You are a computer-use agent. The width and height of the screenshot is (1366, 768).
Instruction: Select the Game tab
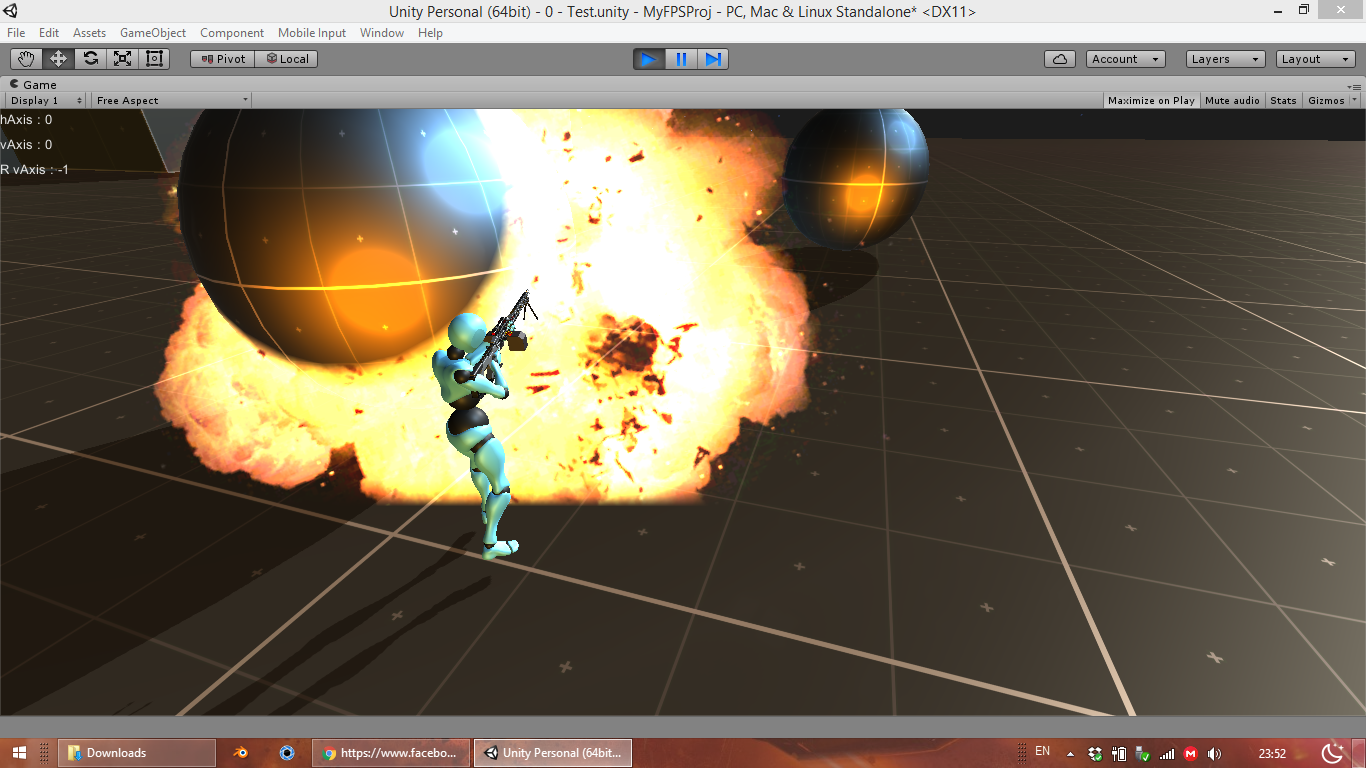33,85
